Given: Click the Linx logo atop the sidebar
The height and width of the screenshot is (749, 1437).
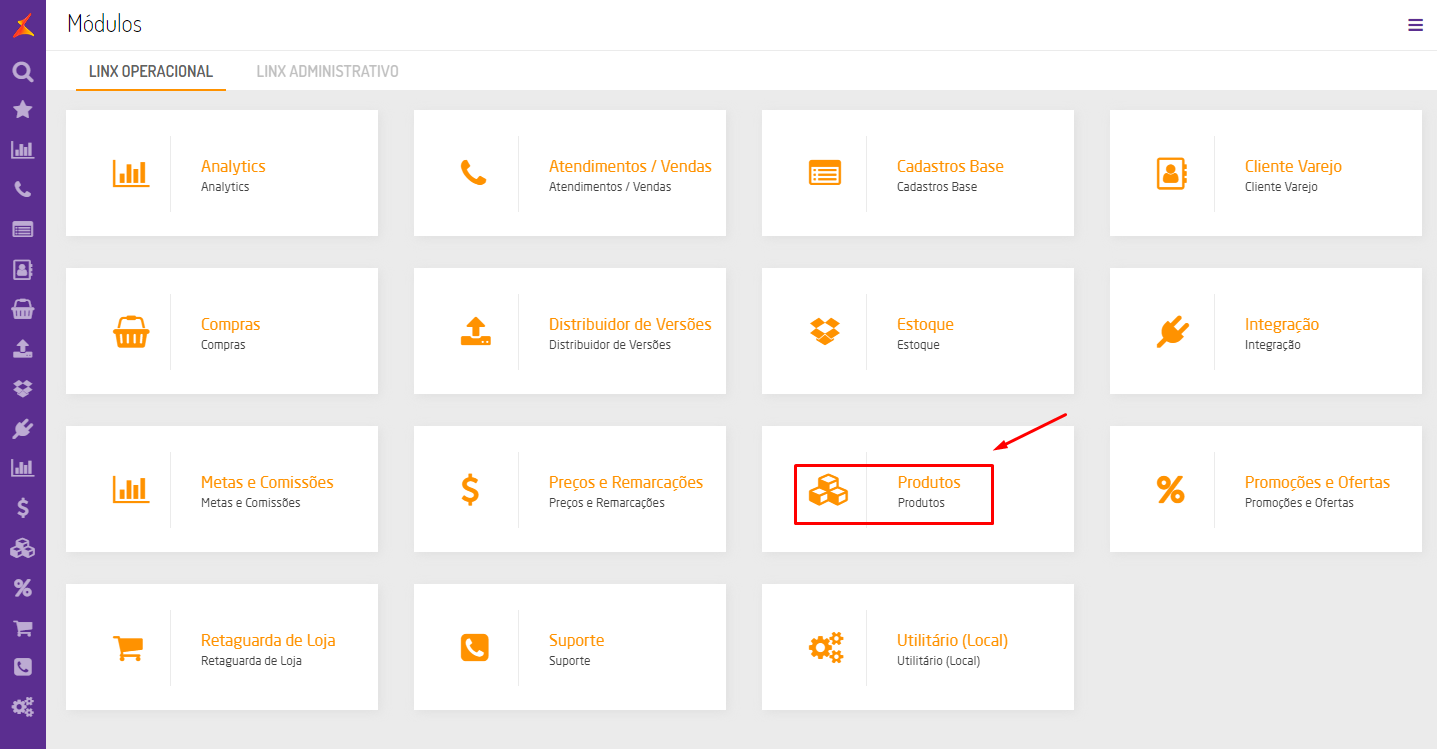Looking at the screenshot, I should click(23, 25).
